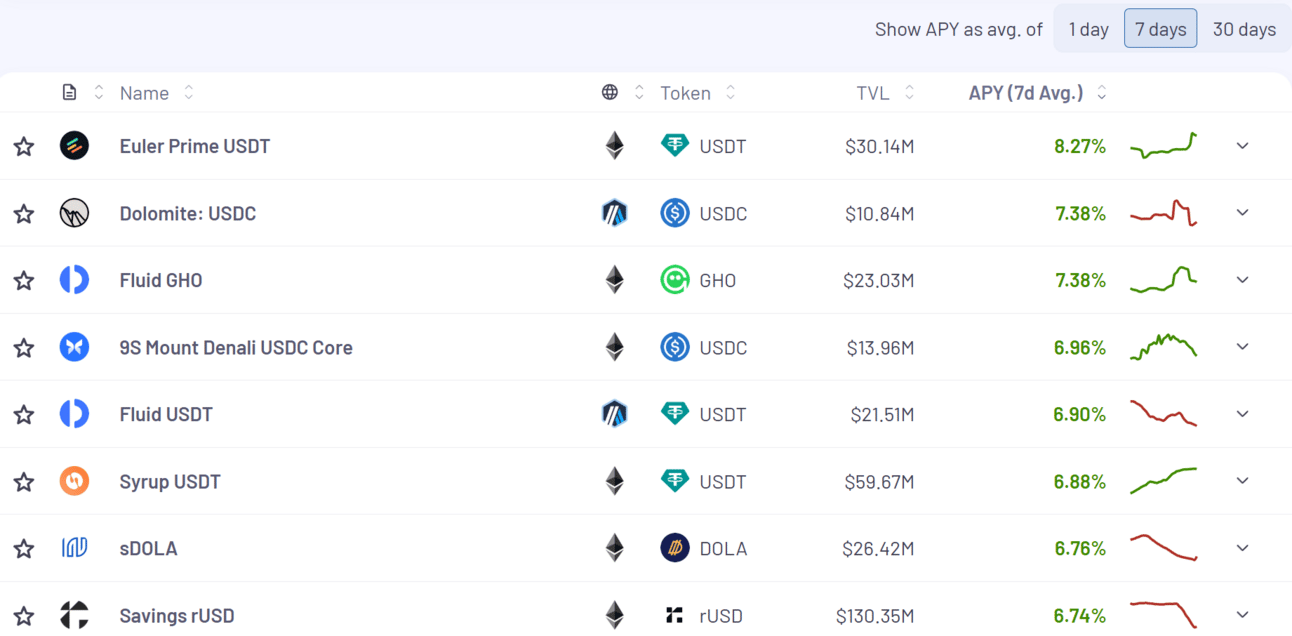
Task: Click USDC token icon in Dolomite row
Action: pyautogui.click(x=675, y=213)
